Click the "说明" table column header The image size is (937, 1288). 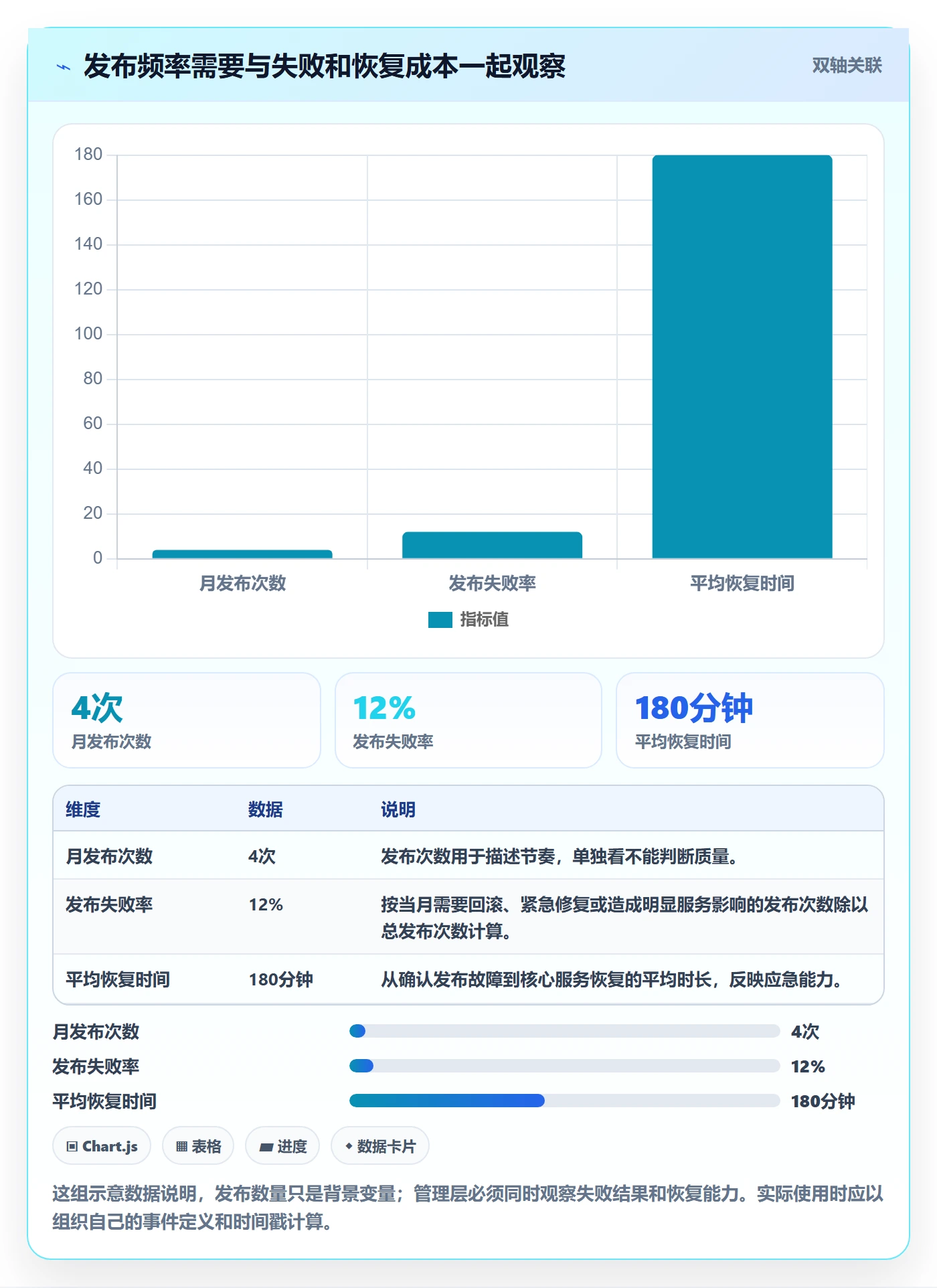398,809
